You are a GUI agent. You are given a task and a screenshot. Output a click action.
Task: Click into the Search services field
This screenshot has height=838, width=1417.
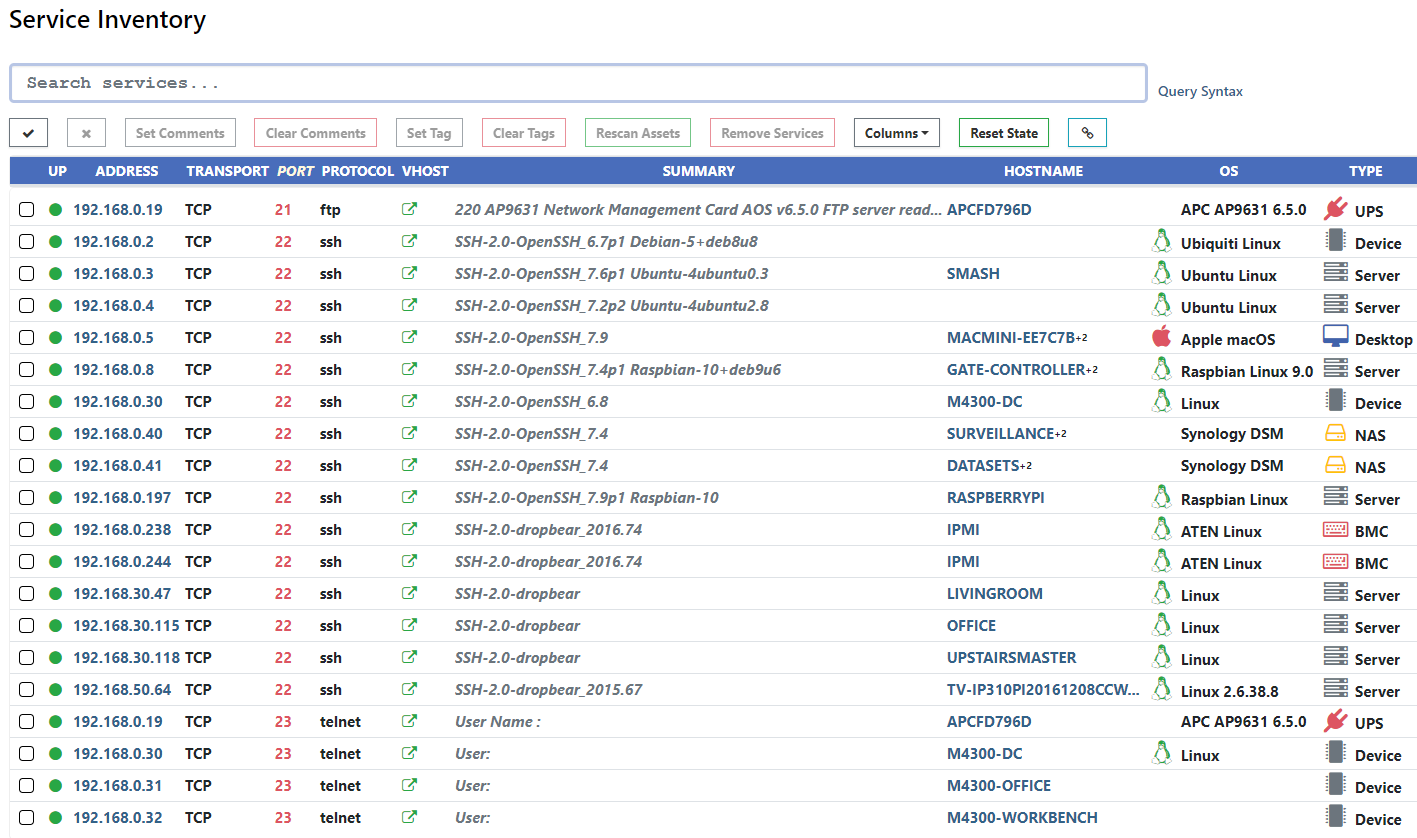pos(577,83)
